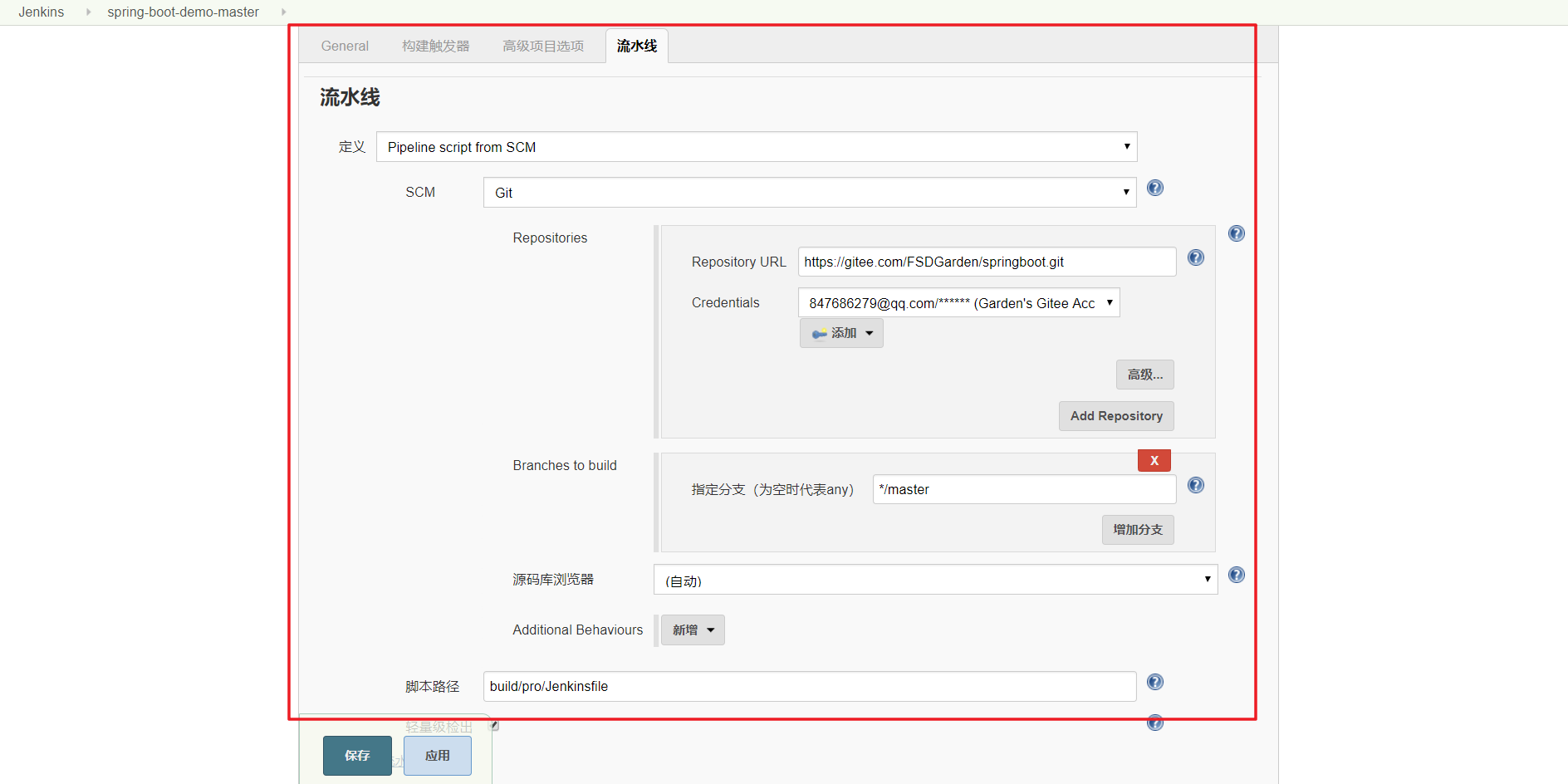Viewport: 1568px width, 784px height.
Task: Apply changes with the 应用 button
Action: click(438, 756)
